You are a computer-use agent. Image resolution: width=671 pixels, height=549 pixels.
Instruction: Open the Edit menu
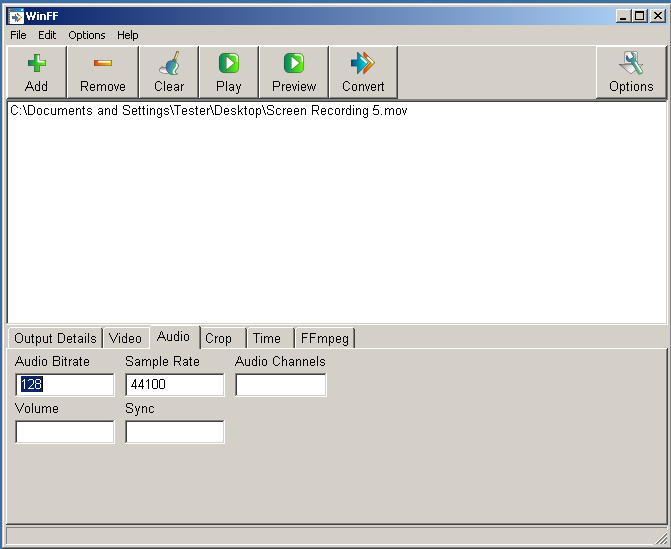tap(47, 35)
